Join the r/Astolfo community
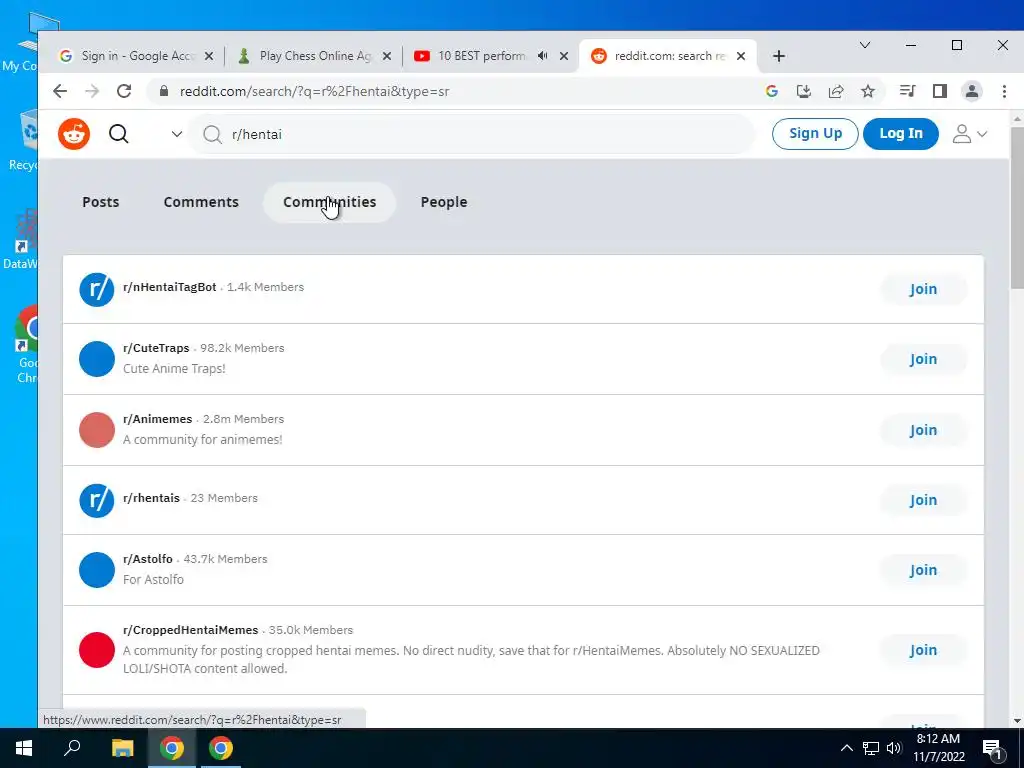The width and height of the screenshot is (1024, 768). (x=923, y=570)
